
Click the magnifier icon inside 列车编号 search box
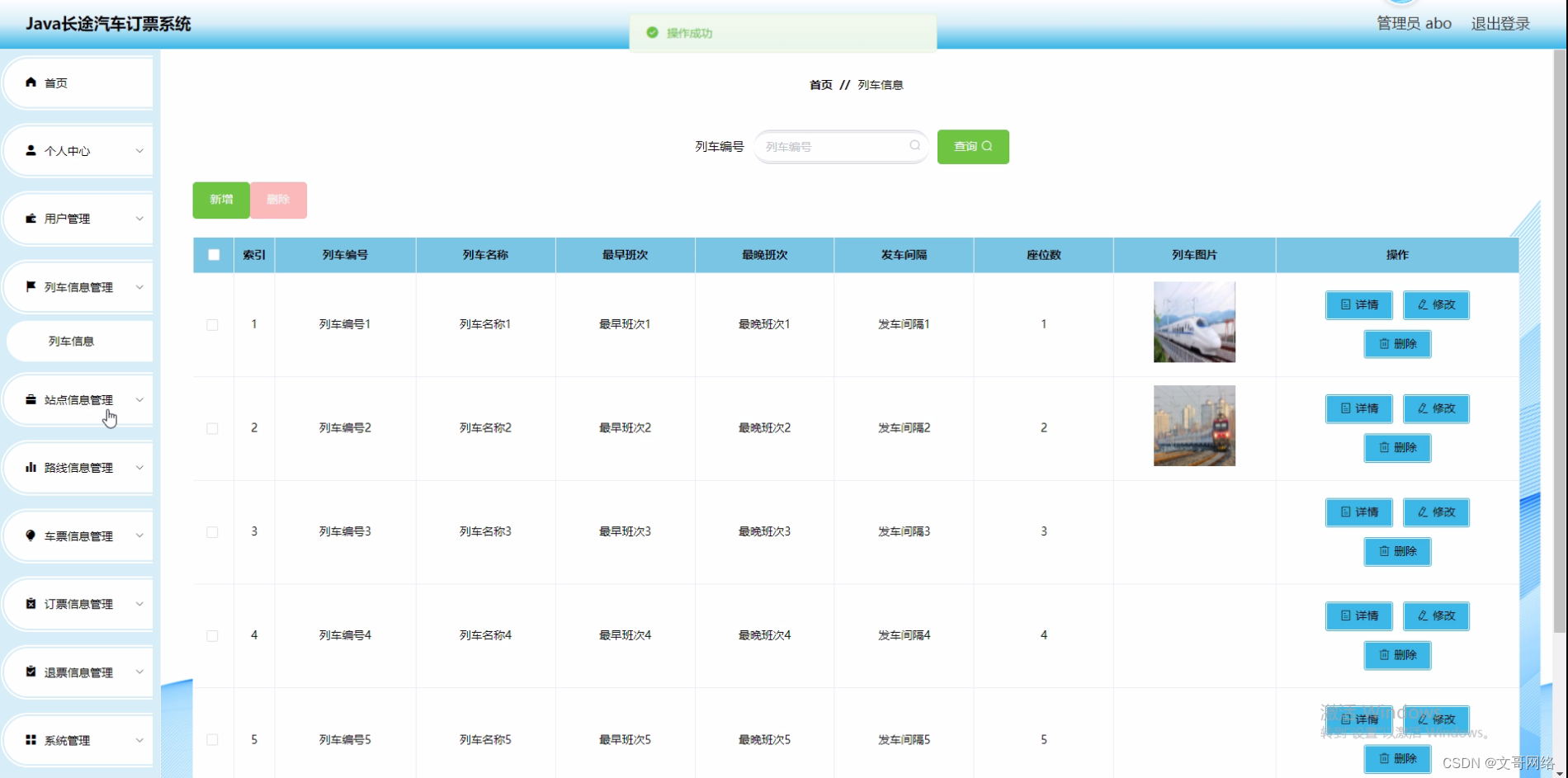(x=914, y=146)
